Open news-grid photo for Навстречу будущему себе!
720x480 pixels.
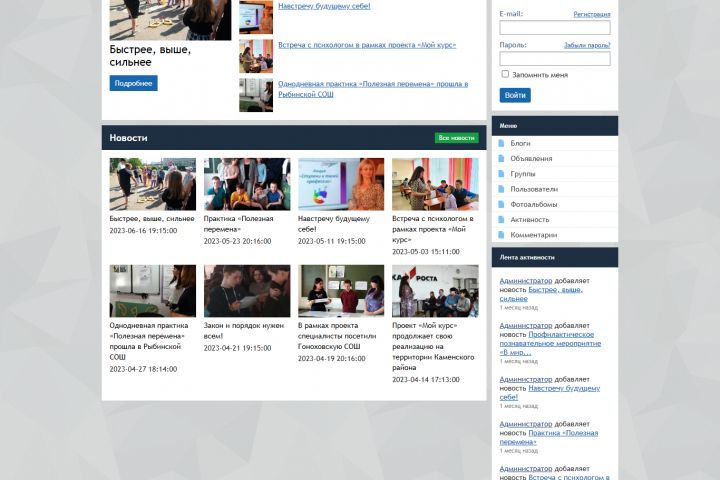pos(341,184)
